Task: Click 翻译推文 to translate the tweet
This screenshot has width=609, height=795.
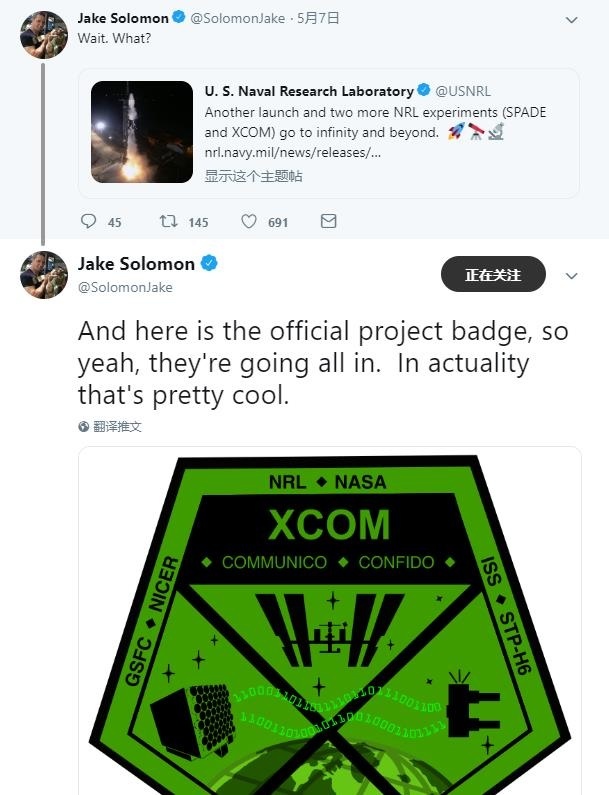Action: point(117,426)
